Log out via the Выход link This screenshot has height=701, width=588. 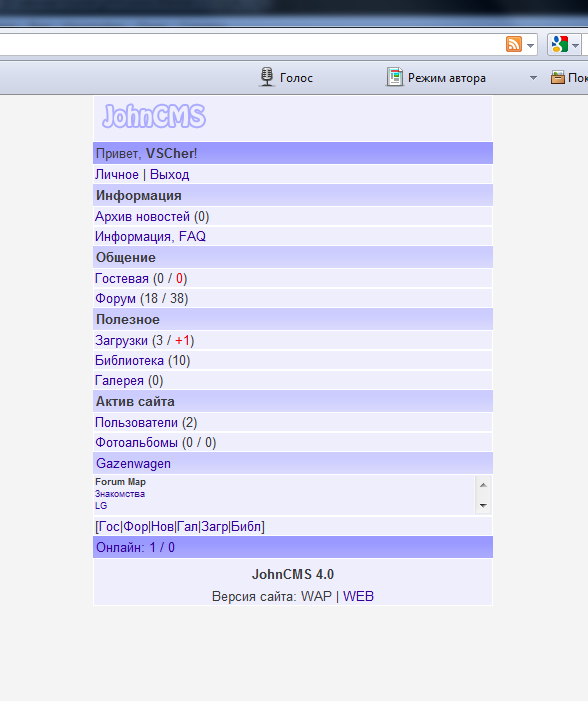click(169, 174)
